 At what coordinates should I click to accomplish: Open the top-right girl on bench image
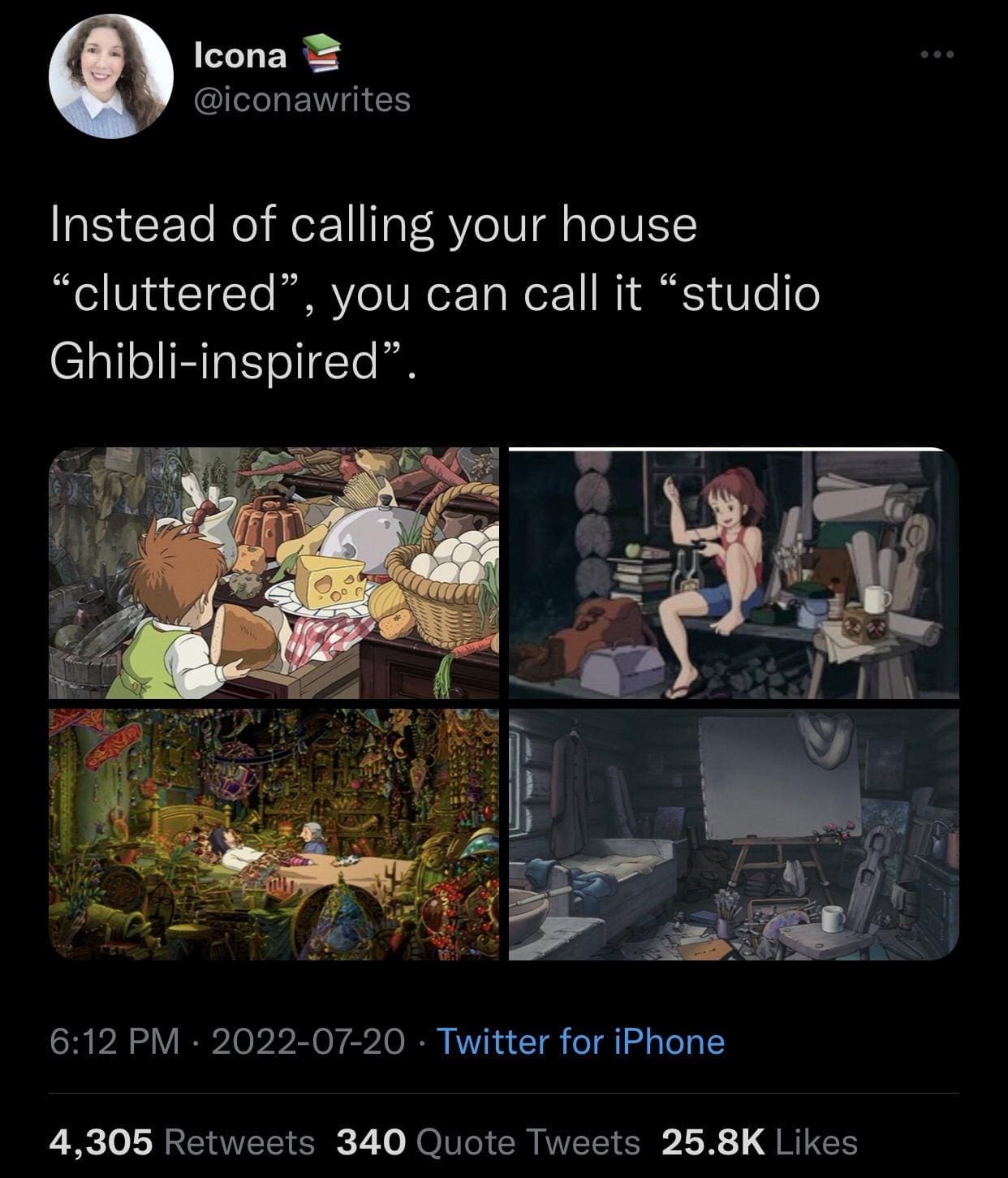pos(734,573)
